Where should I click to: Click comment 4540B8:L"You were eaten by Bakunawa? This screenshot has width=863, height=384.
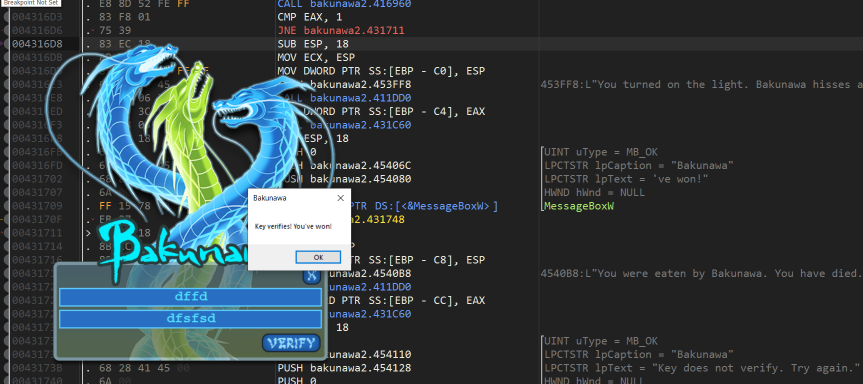click(x=701, y=273)
